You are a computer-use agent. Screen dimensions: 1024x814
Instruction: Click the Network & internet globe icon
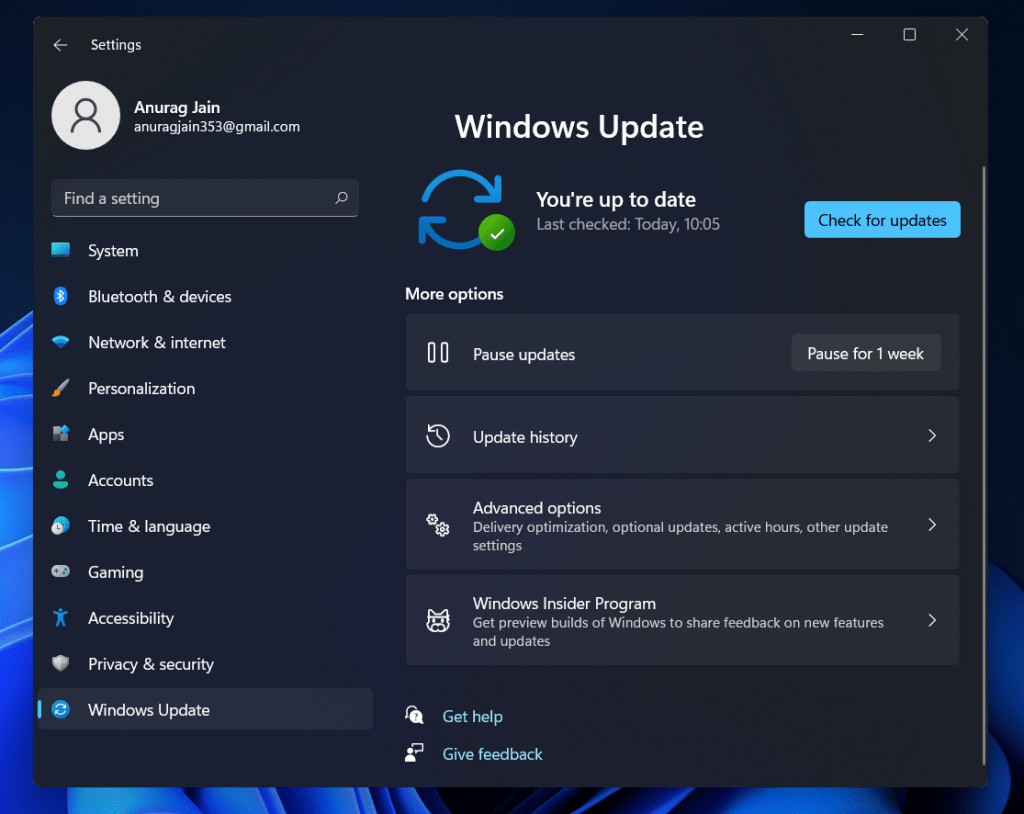click(63, 342)
